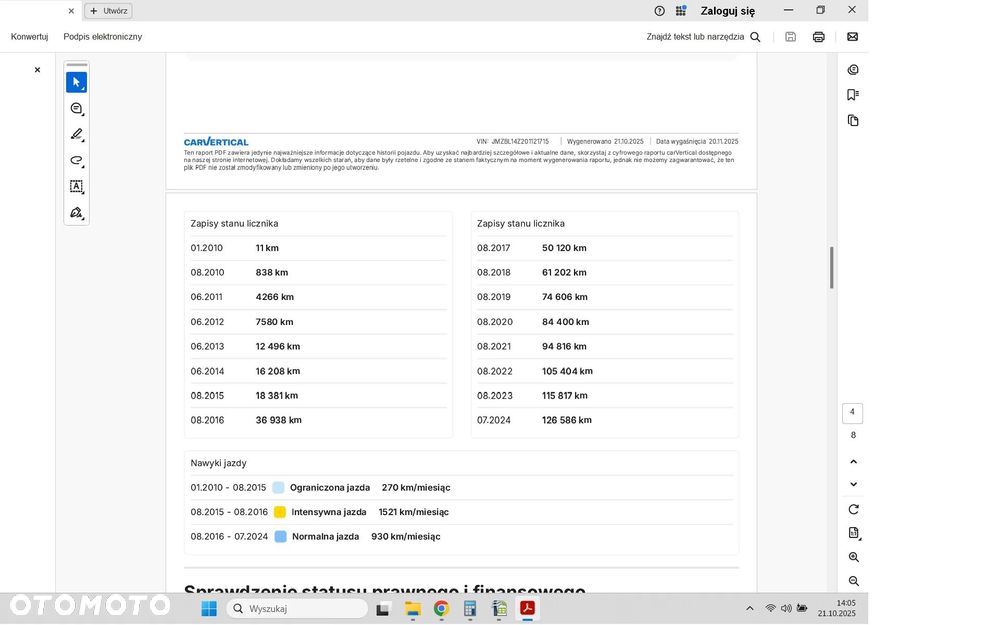The width and height of the screenshot is (1000, 625).
Task: Open the bookmarks panel
Action: click(x=853, y=94)
